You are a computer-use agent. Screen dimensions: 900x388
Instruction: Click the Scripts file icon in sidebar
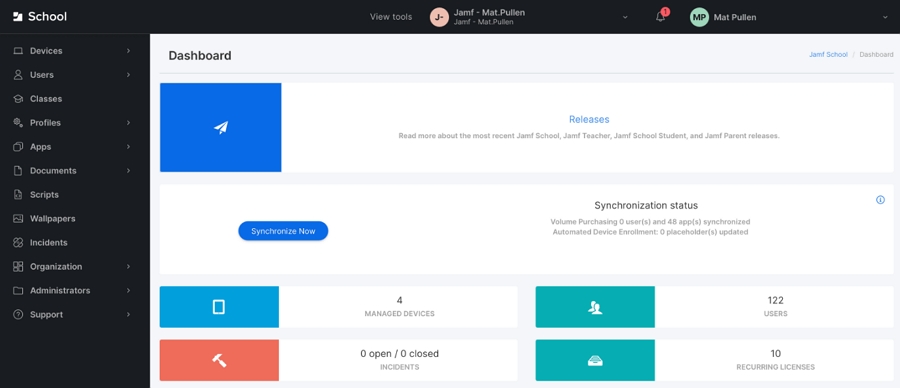(x=18, y=195)
